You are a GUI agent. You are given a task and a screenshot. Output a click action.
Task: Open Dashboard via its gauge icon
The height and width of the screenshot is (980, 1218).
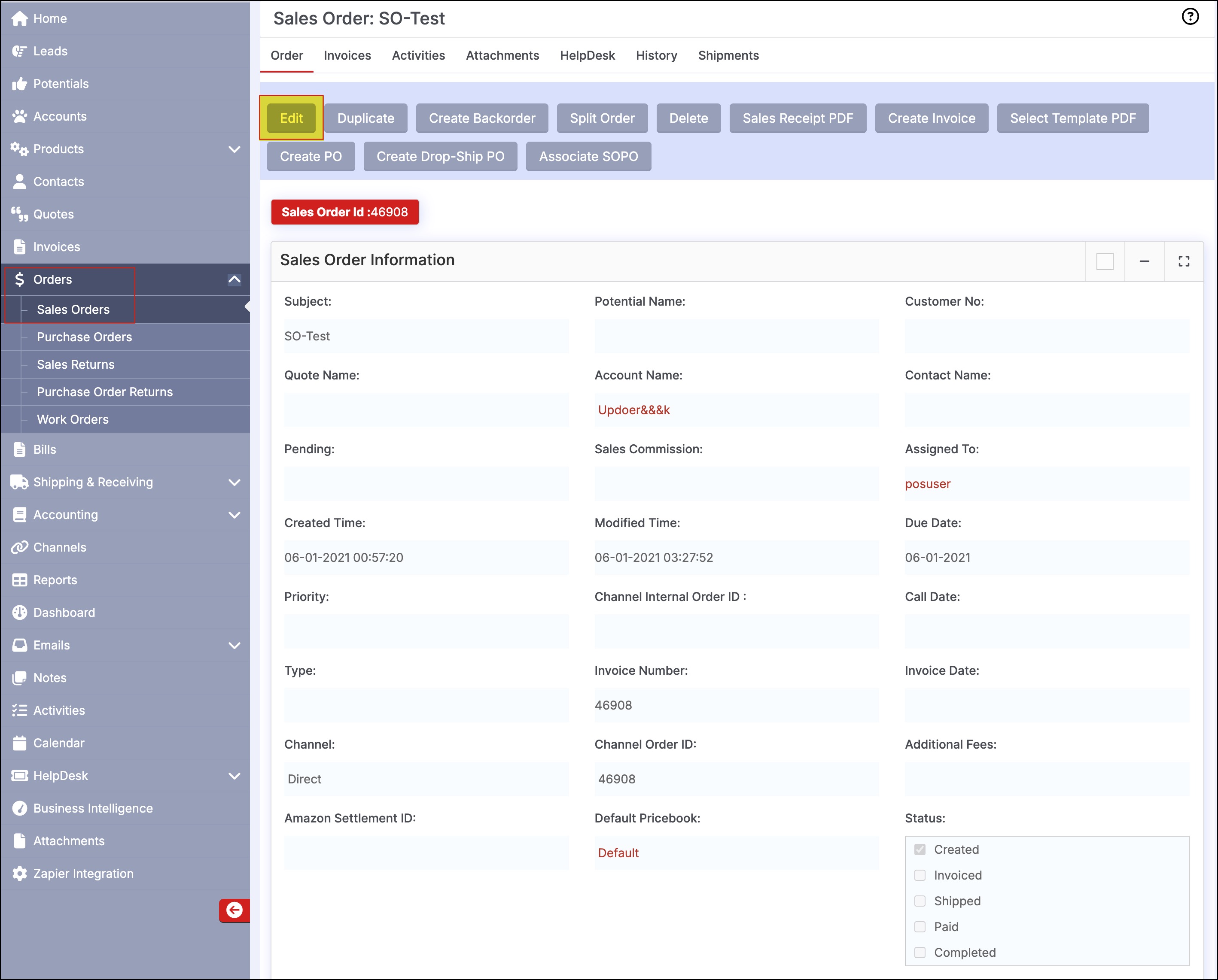[x=19, y=613]
